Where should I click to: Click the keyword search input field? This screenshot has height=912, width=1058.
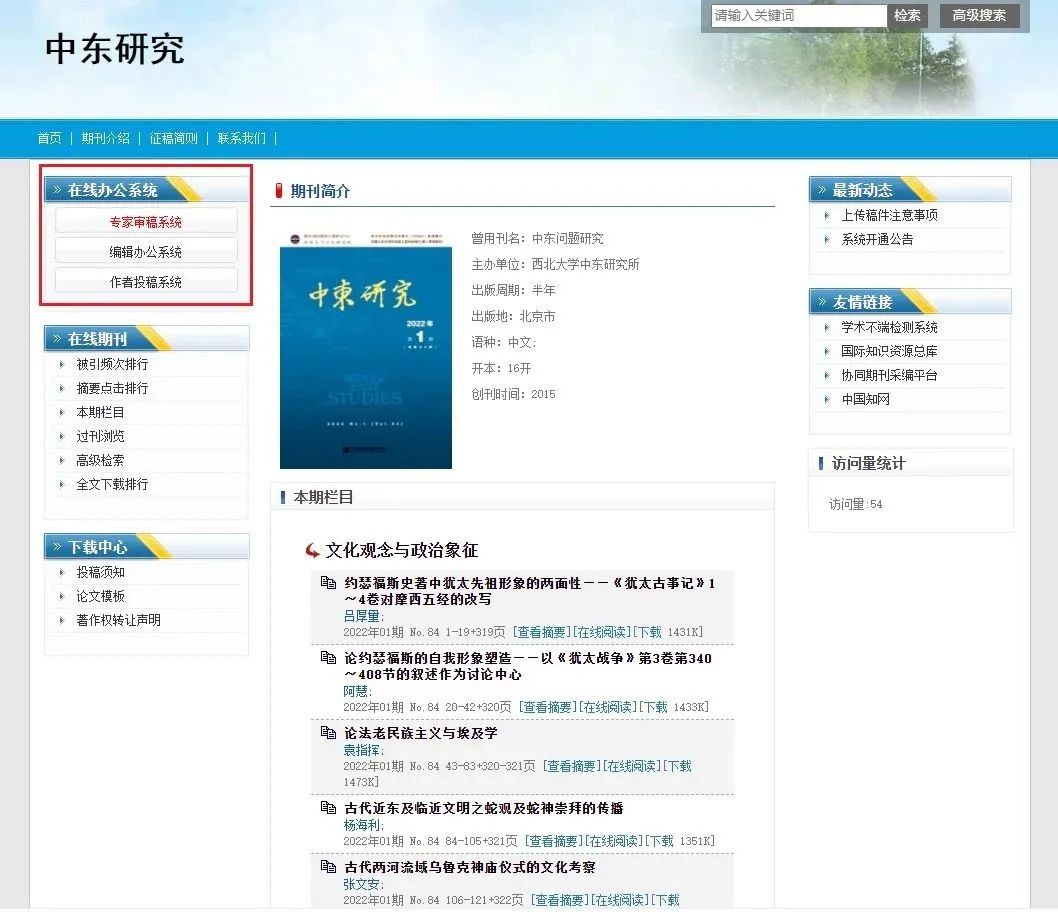(x=798, y=15)
